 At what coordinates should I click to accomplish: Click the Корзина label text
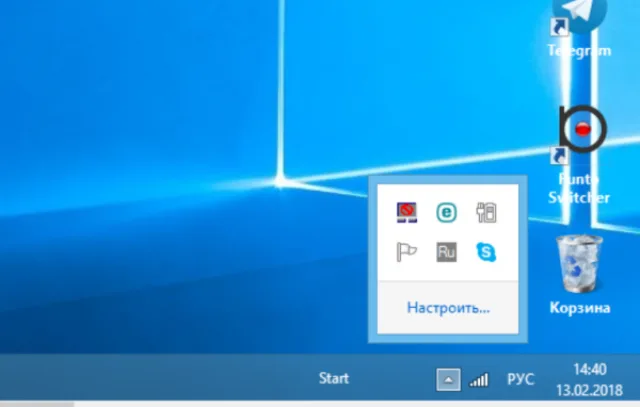pos(580,308)
